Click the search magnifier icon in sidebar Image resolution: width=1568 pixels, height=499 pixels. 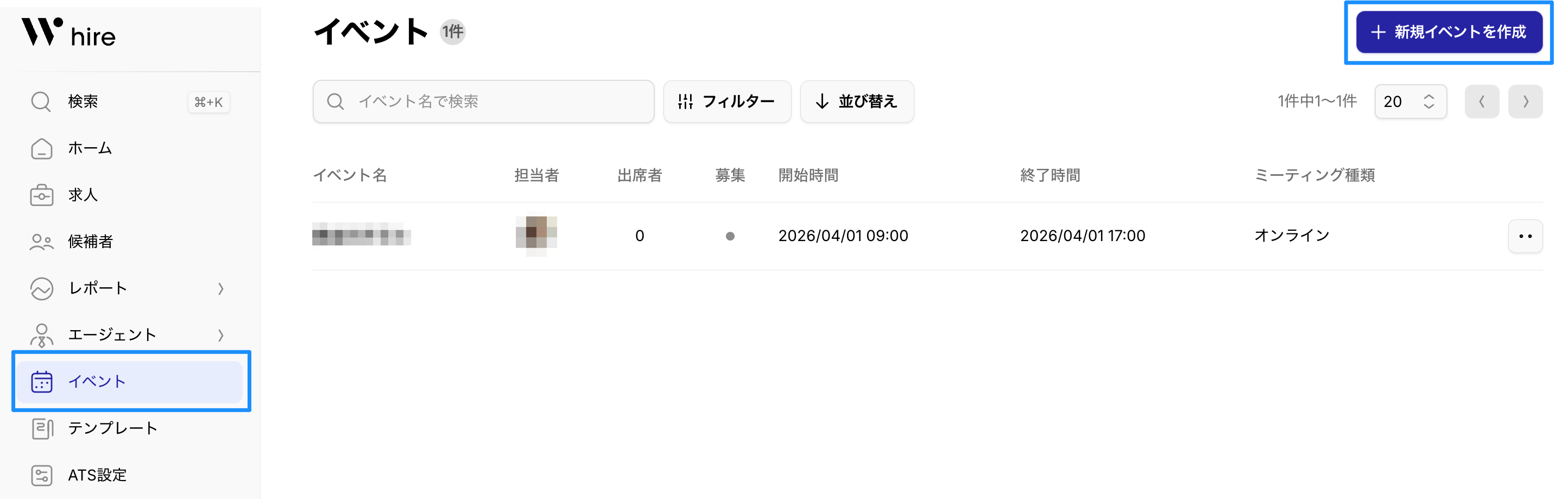(41, 102)
